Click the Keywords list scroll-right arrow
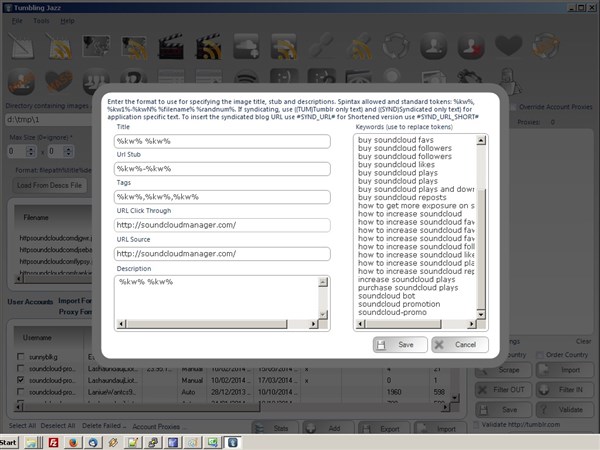The height and width of the screenshot is (450, 600). (471, 324)
